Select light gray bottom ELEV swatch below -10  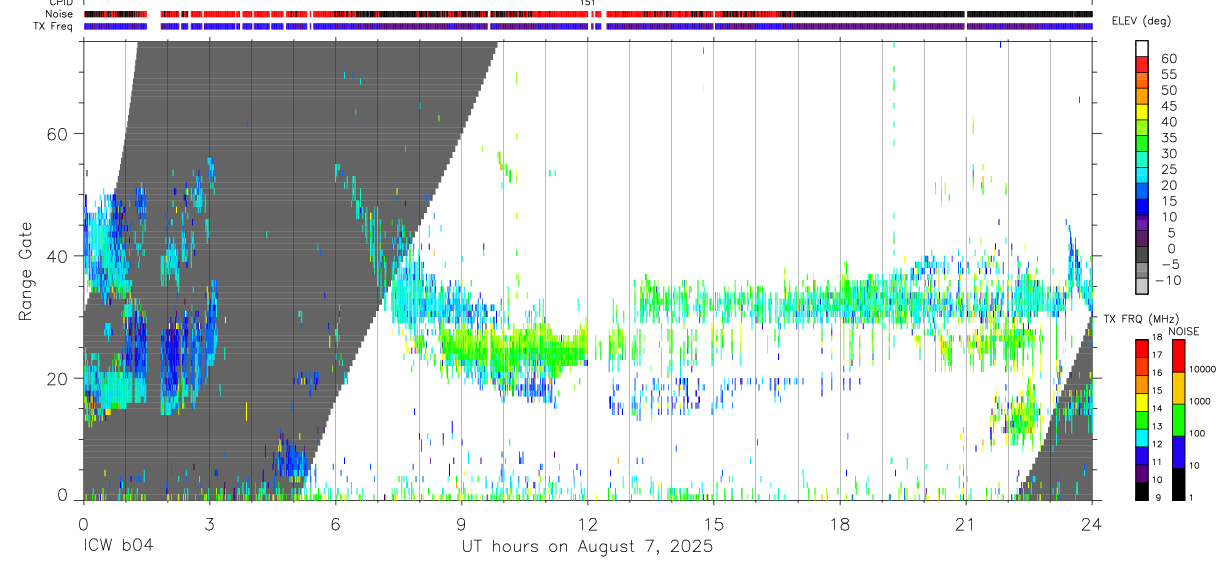pyautogui.click(x=1142, y=287)
